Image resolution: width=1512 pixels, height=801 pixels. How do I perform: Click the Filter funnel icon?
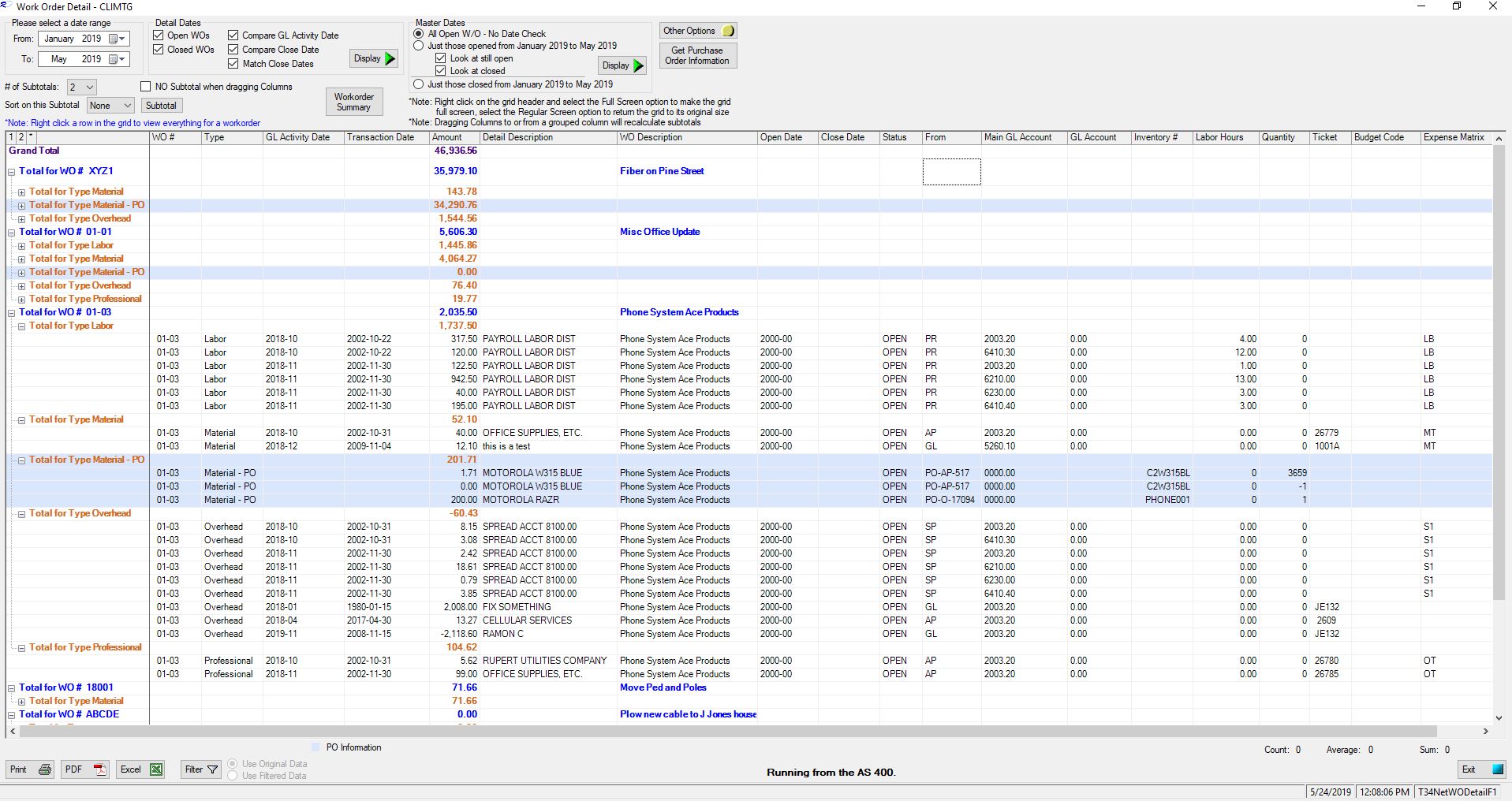(213, 769)
